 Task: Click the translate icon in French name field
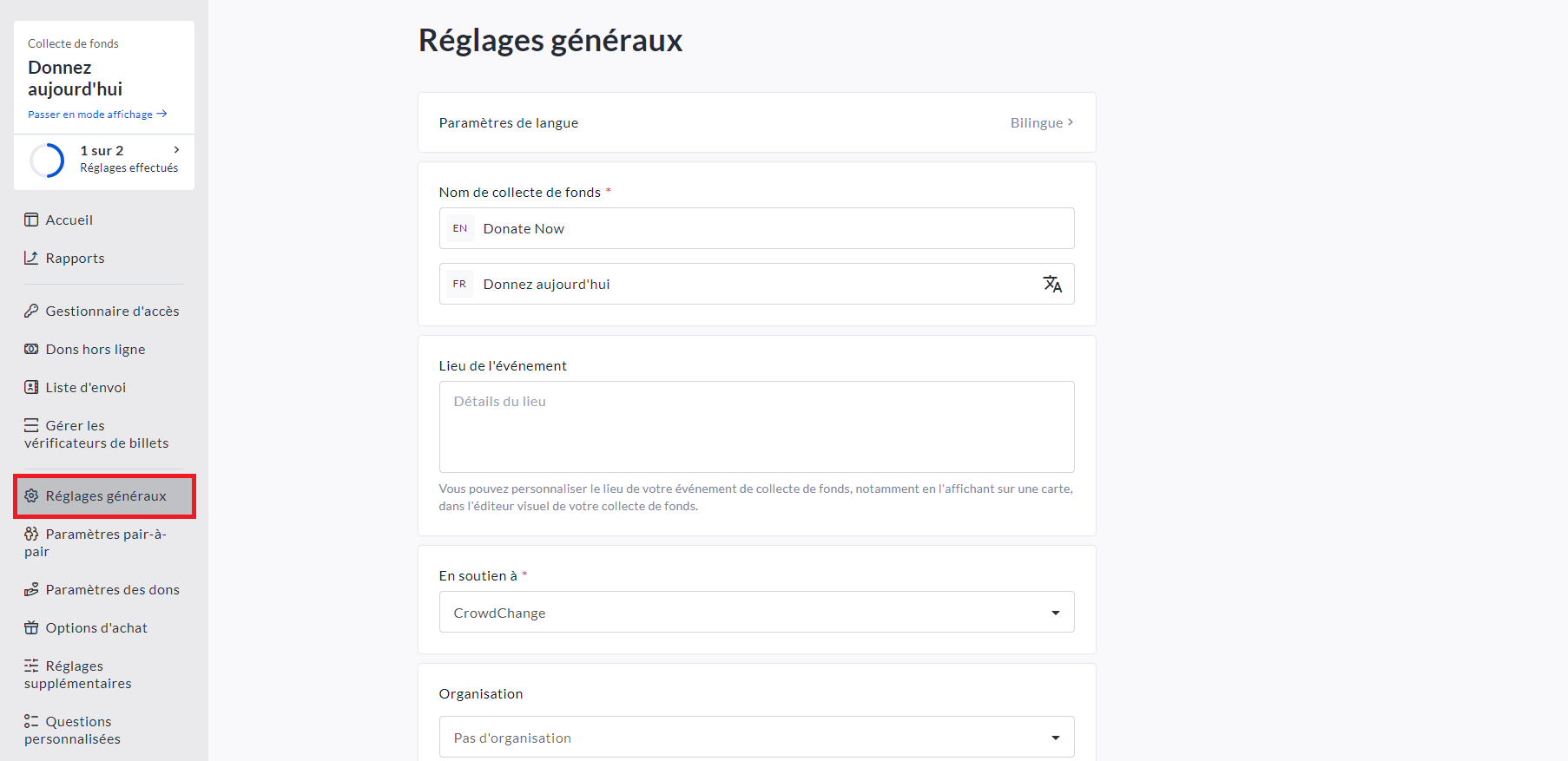(1052, 284)
